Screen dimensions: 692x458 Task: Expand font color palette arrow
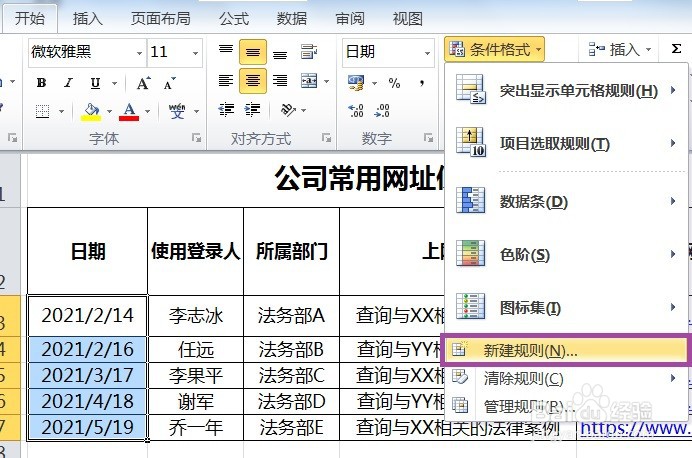pyautogui.click(x=147, y=111)
